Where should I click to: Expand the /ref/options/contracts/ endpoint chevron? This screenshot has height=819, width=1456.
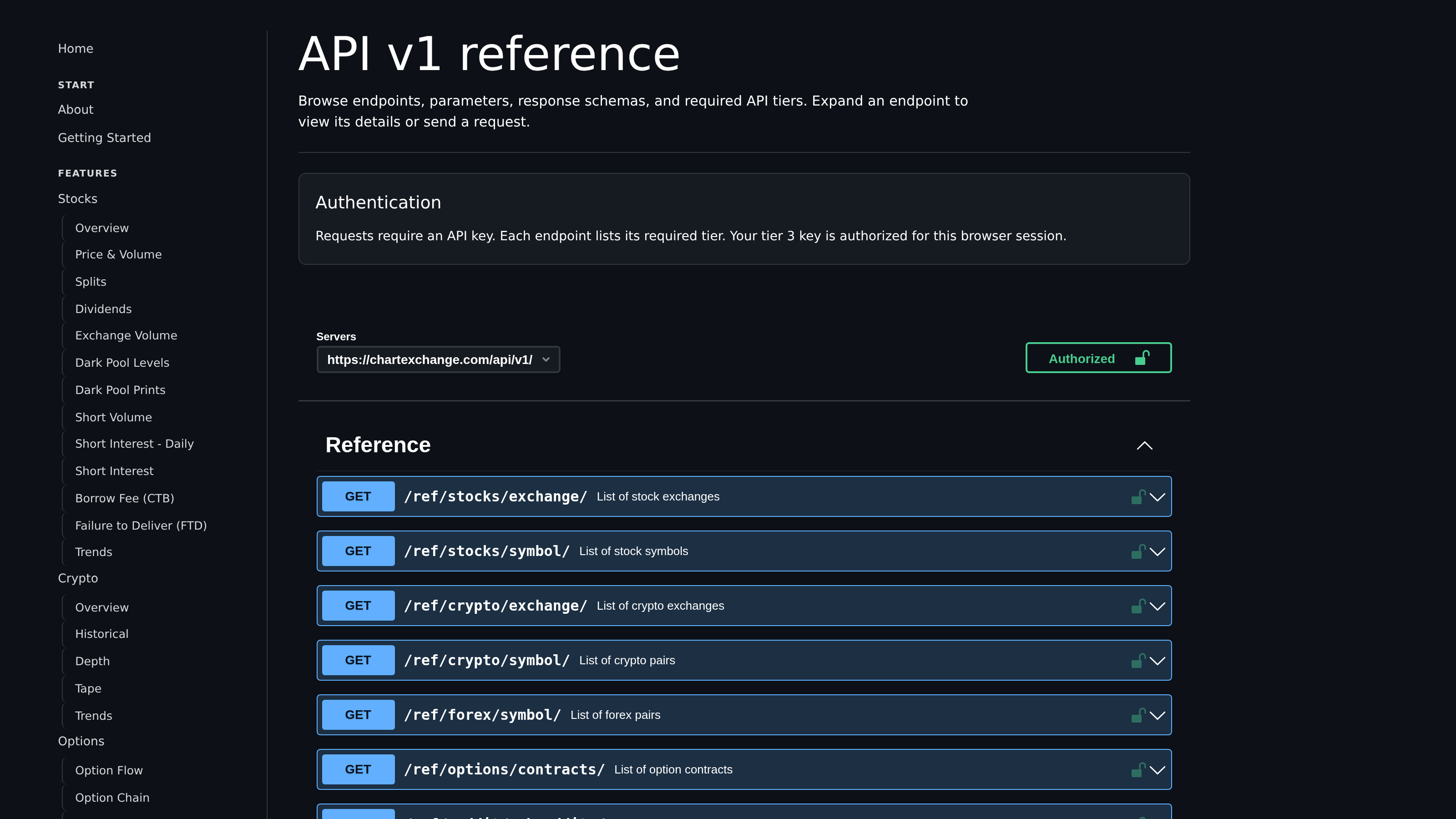[1157, 770]
